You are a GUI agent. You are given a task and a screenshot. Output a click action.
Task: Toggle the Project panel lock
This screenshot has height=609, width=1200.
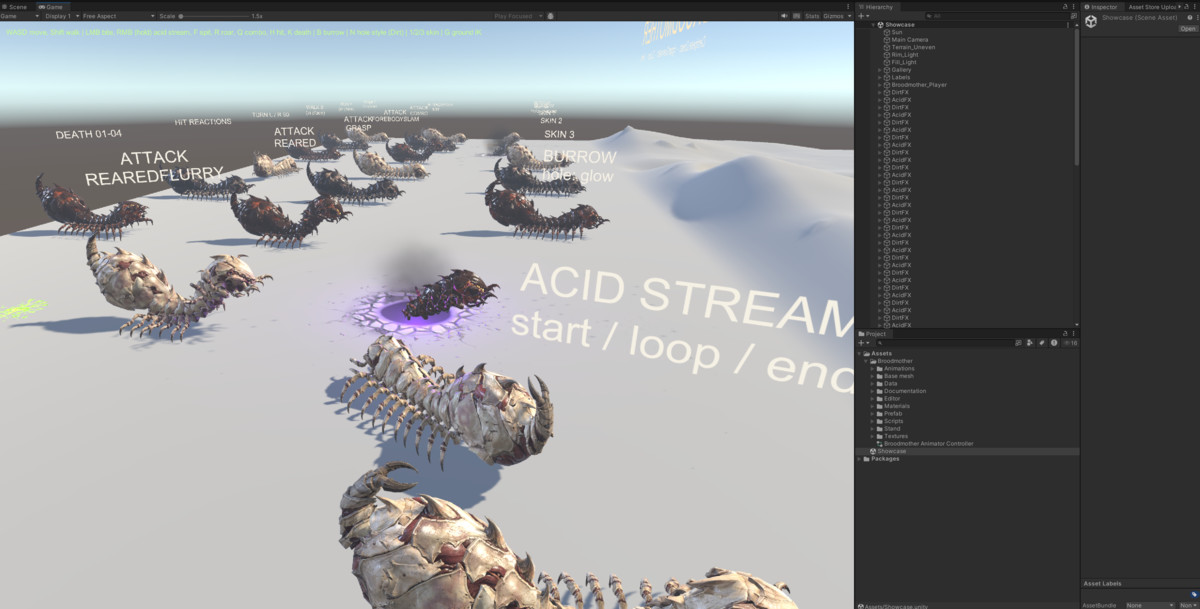click(x=1064, y=334)
